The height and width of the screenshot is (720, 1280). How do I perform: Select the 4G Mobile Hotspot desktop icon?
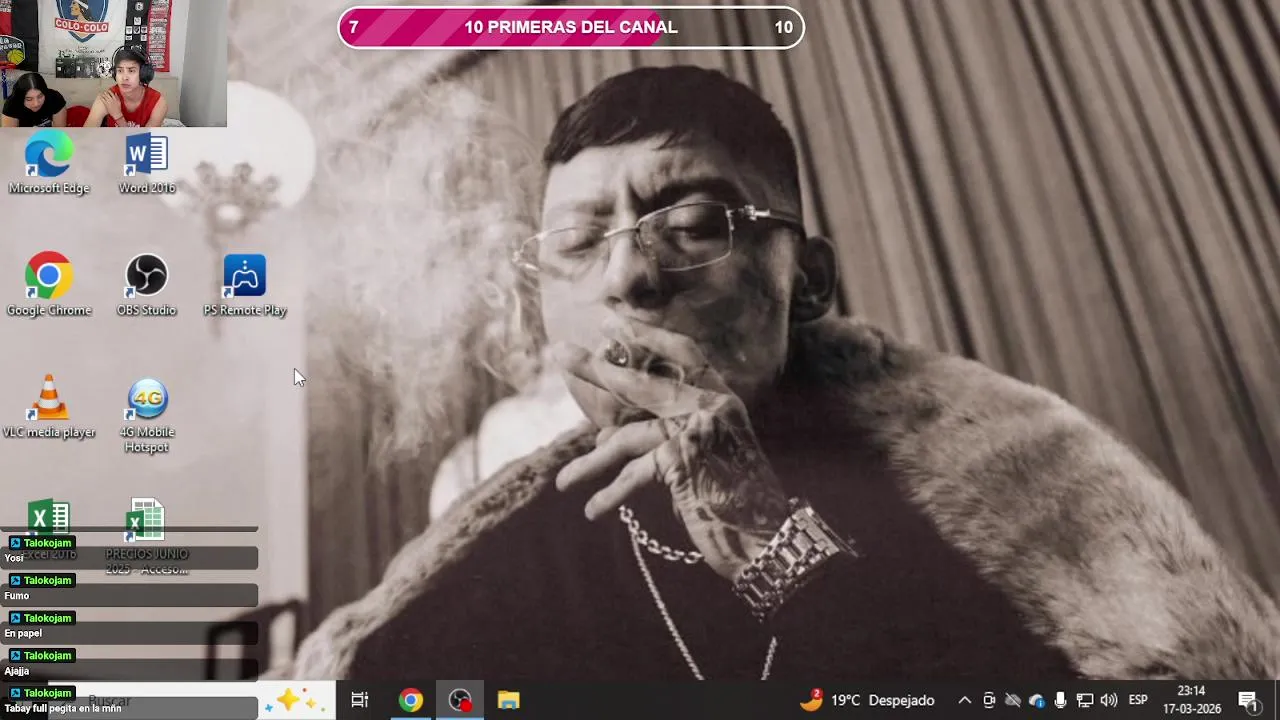pyautogui.click(x=147, y=416)
